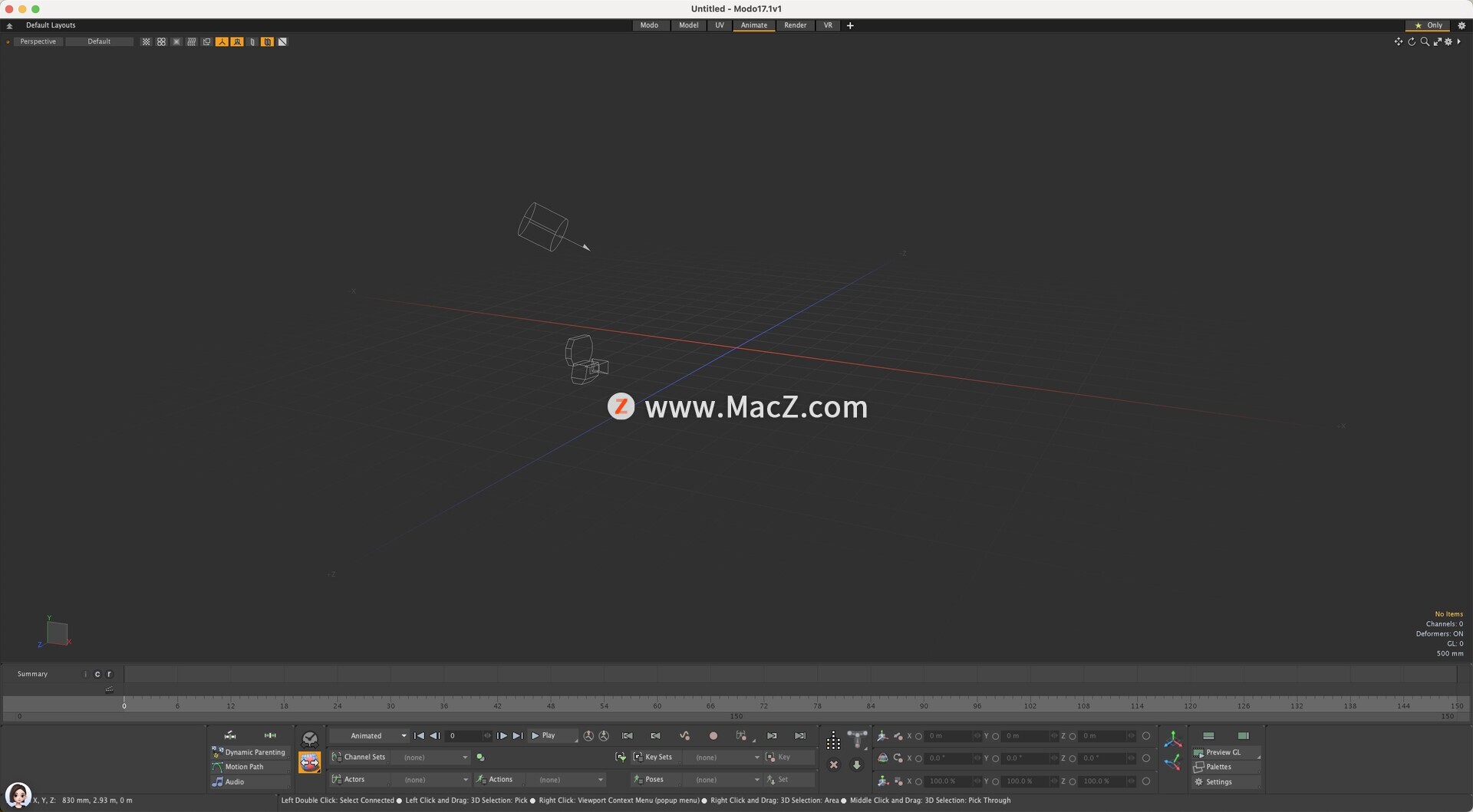Viewport: 1473px width, 812px height.
Task: Click the position Y value field
Action: (x=1024, y=736)
